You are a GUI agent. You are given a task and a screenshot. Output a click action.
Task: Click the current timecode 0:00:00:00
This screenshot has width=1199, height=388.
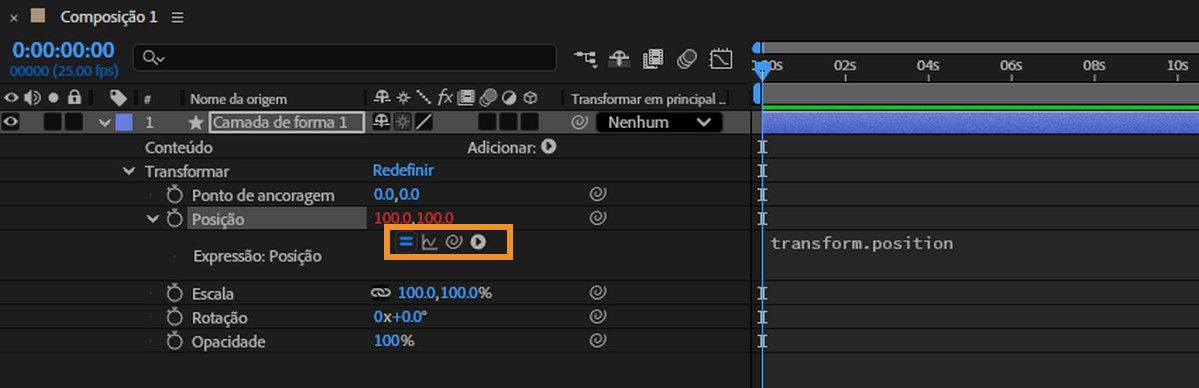pyautogui.click(x=63, y=51)
